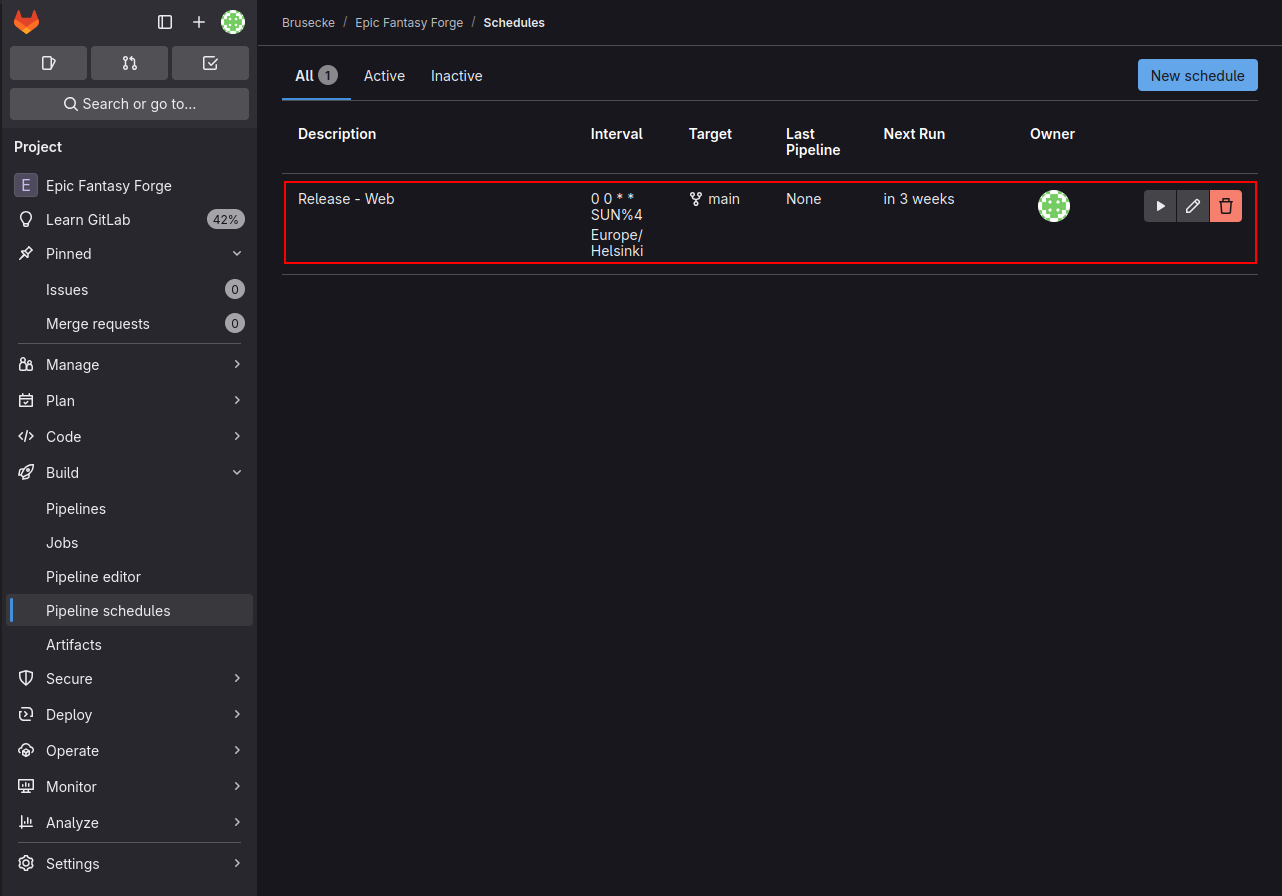The image size is (1282, 896).
Task: Click the Epic Fantasy Forge project avatar E
Action: point(26,185)
